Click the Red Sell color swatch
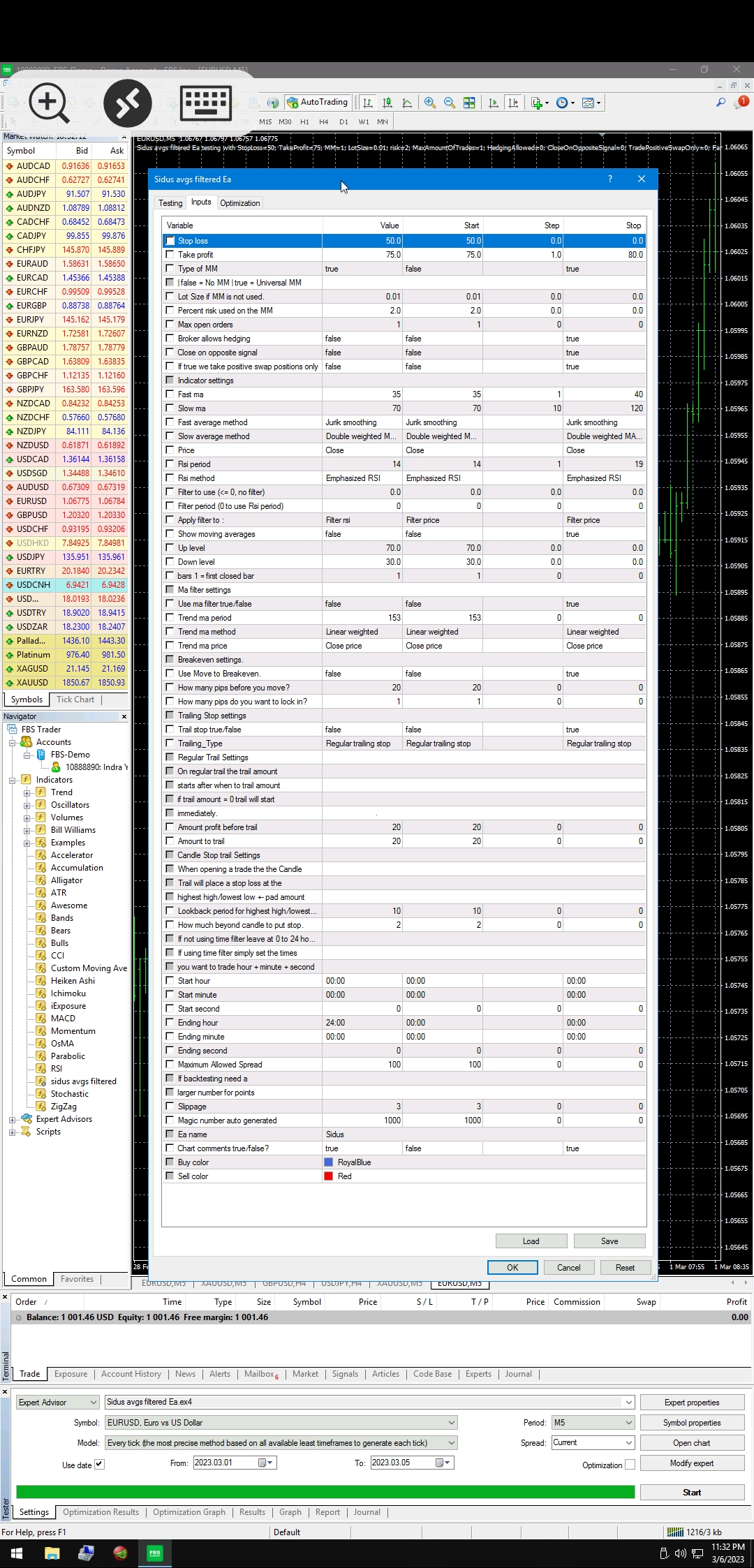The width and height of the screenshot is (754, 1568). tap(329, 1176)
